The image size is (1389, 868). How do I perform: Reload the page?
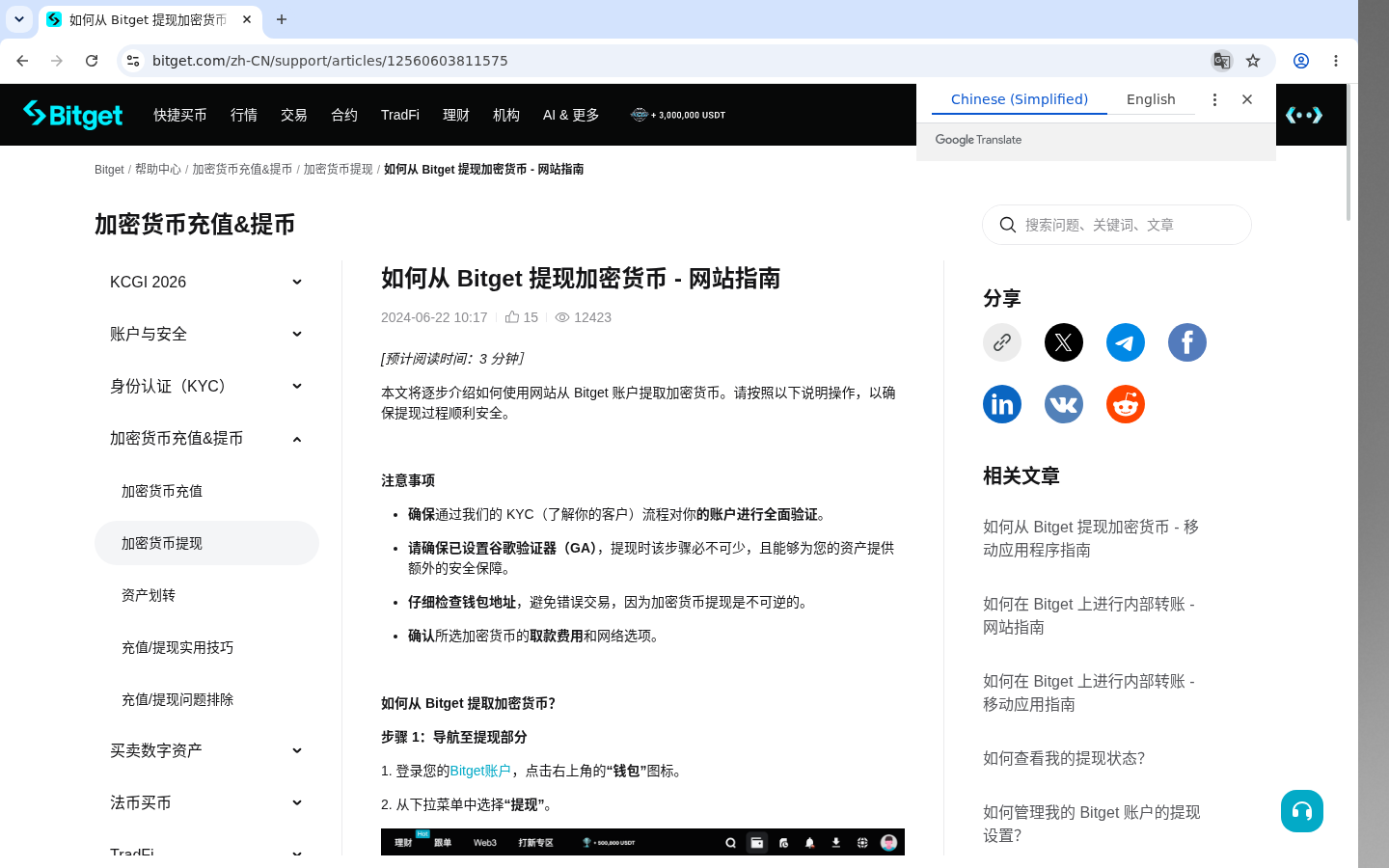pyautogui.click(x=92, y=61)
